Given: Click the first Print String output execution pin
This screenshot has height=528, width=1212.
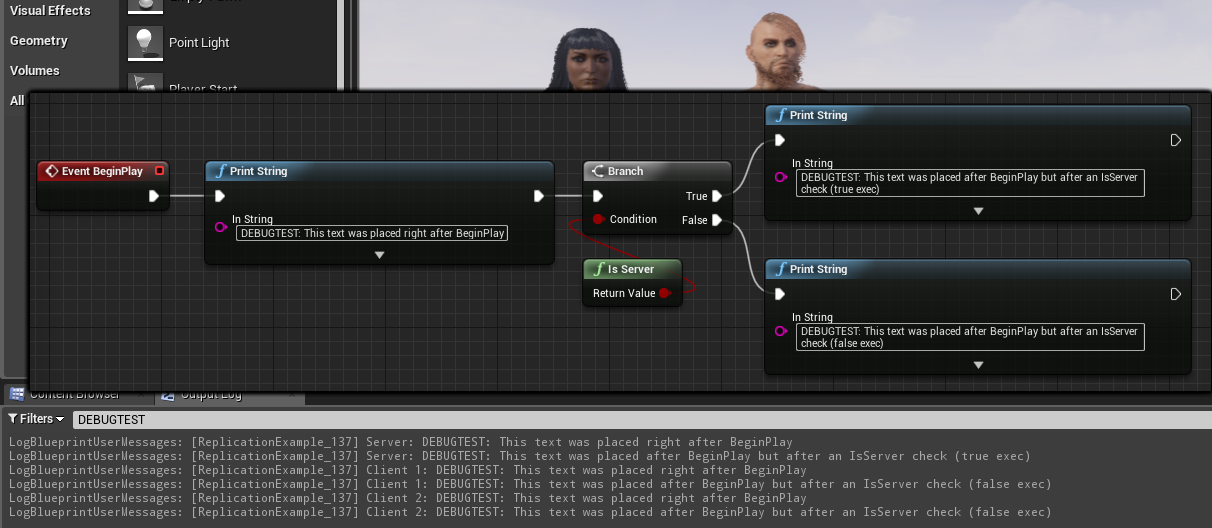Looking at the screenshot, I should (538, 196).
